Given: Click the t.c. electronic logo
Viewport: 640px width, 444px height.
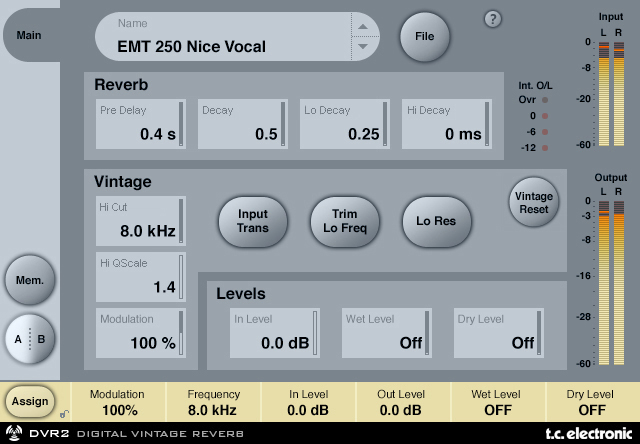Looking at the screenshot, I should point(589,433).
